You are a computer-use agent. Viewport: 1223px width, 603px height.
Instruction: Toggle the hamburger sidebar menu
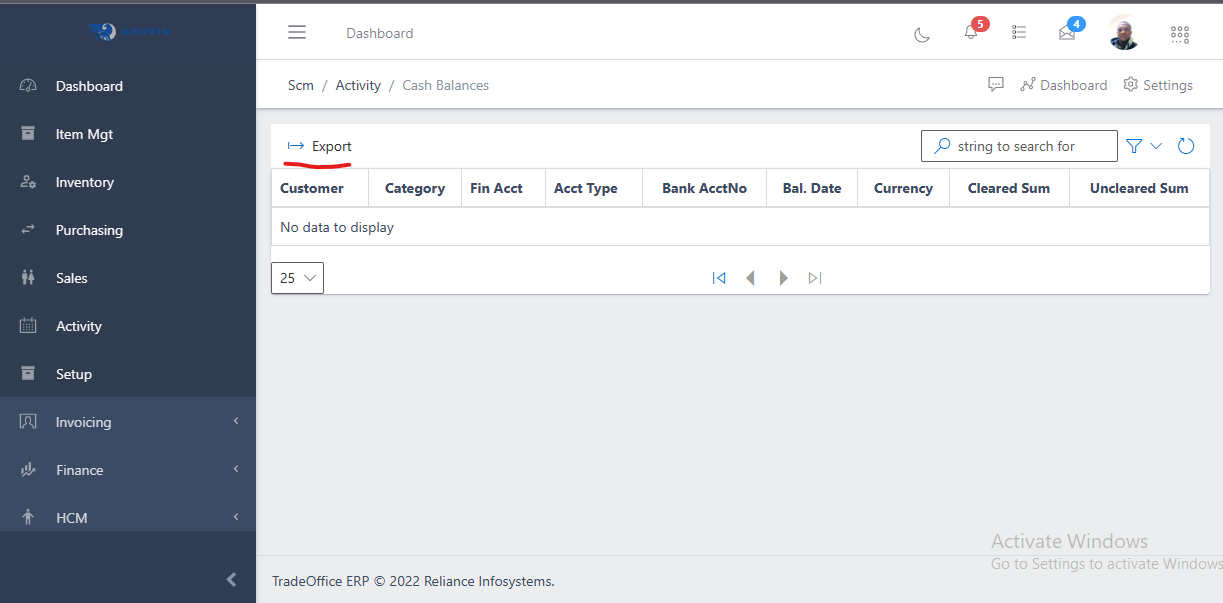point(297,33)
